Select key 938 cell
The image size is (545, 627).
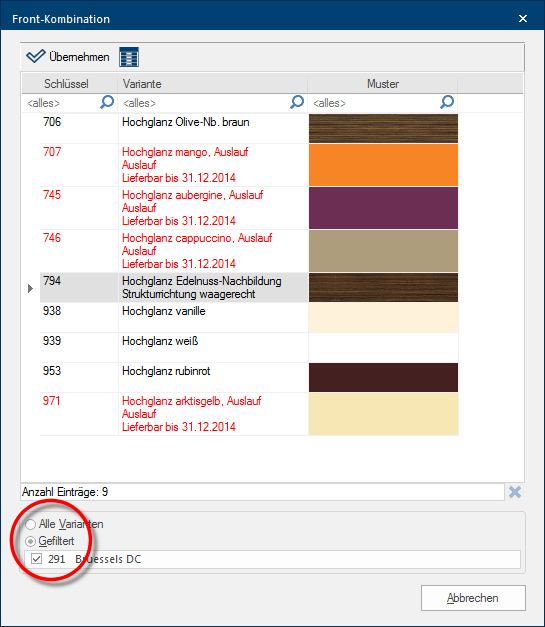pyautogui.click(x=79, y=317)
